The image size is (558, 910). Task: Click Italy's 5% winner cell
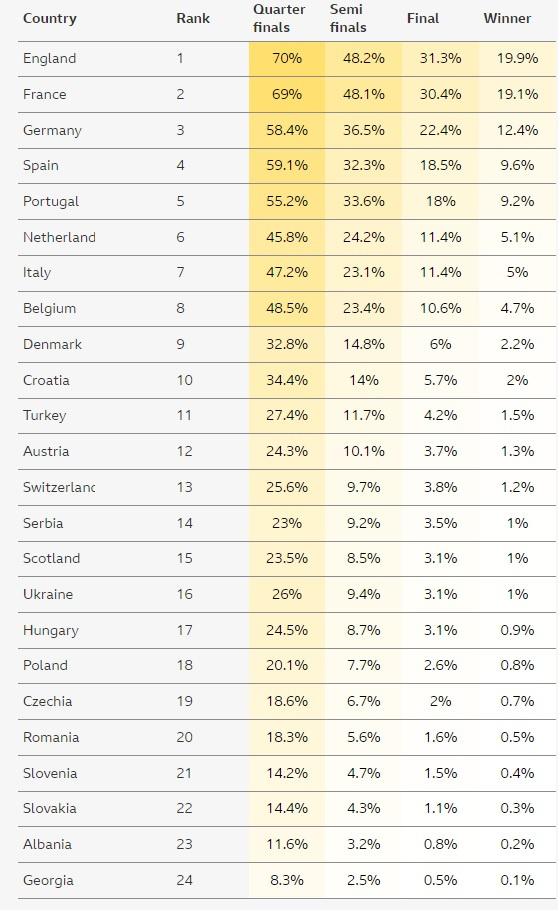517,273
